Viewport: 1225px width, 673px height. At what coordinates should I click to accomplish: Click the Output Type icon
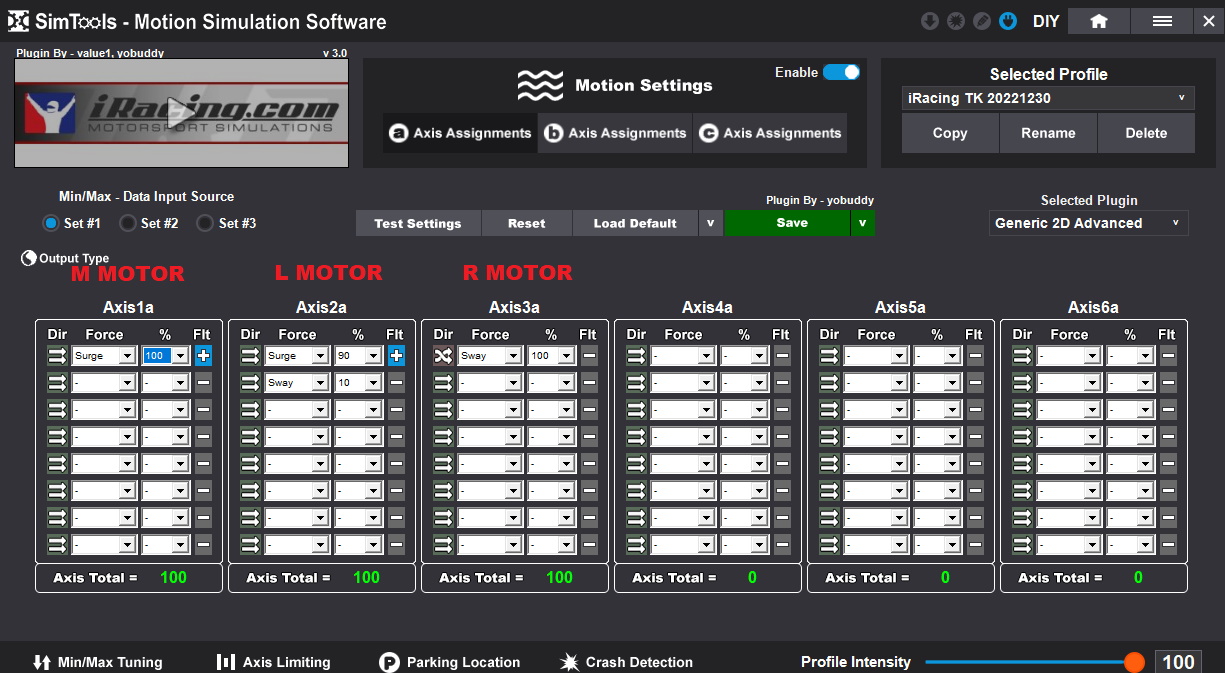(x=29, y=258)
